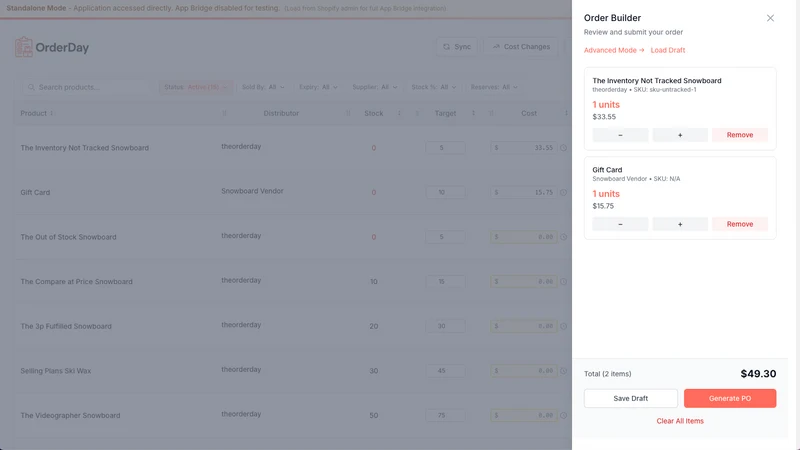This screenshot has width=800, height=450.
Task: Open cost history icon for Videographer Snowboard
Action: coord(563,415)
